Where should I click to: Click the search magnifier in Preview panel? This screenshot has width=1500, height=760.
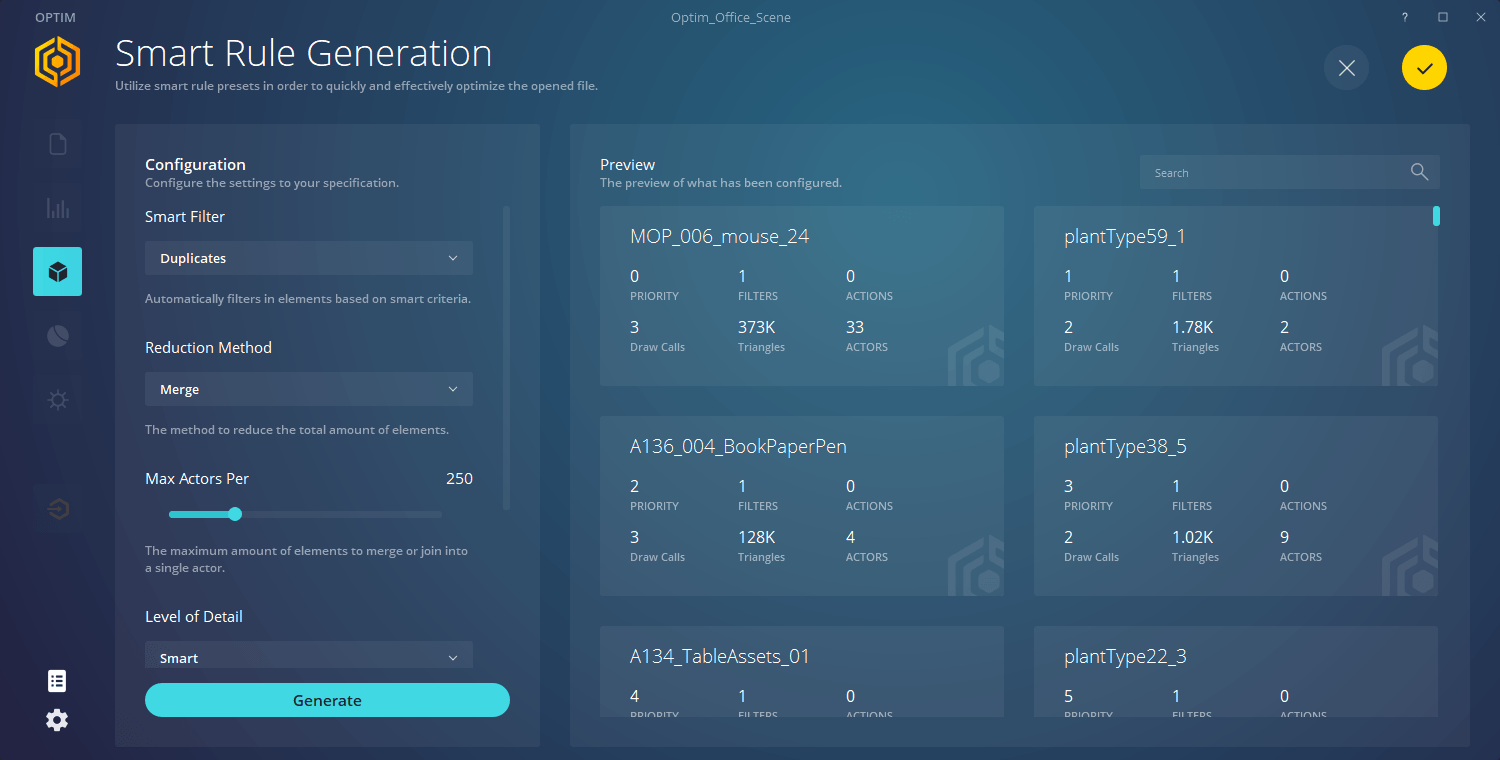[x=1419, y=171]
